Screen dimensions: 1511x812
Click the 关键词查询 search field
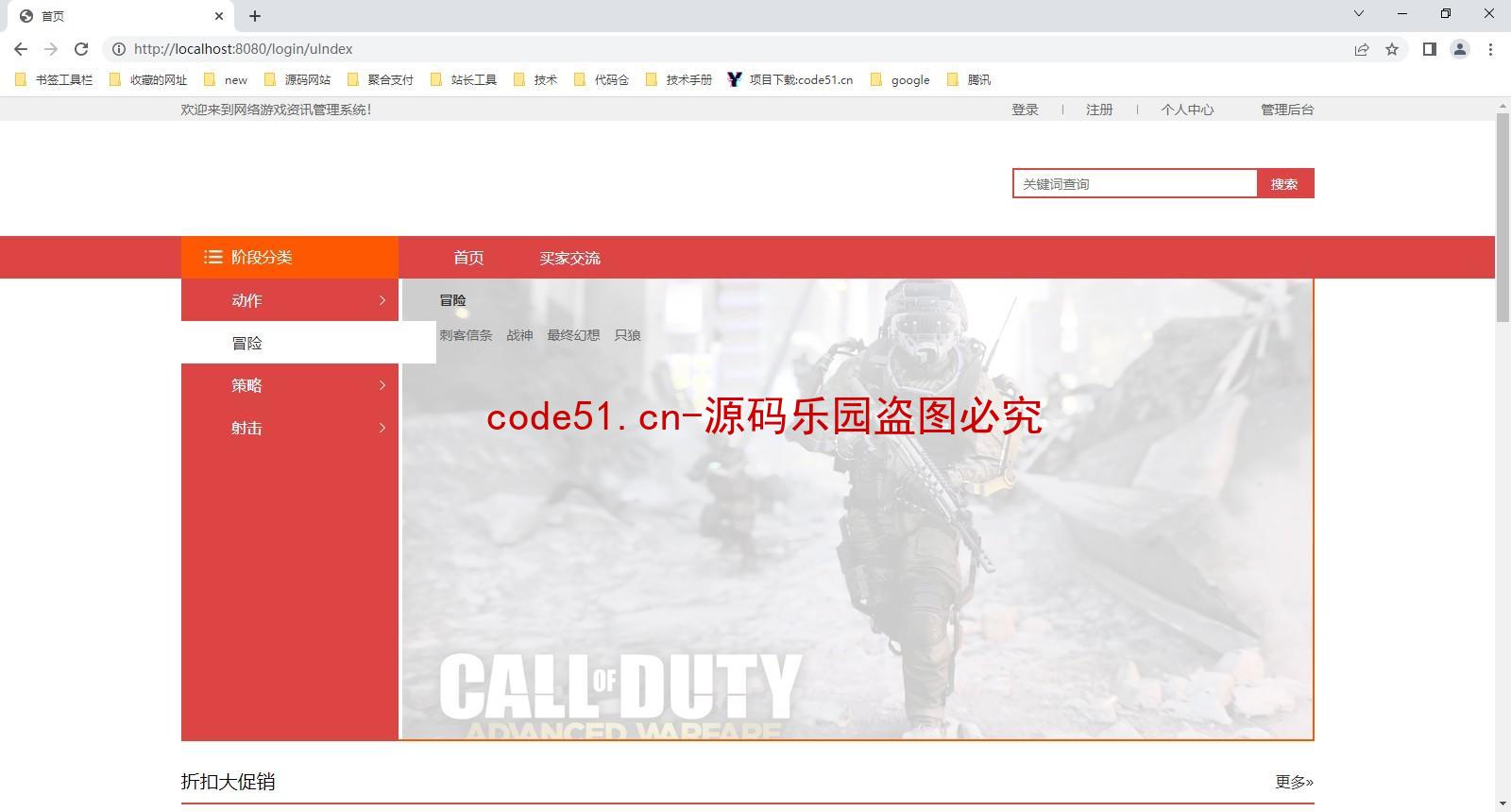click(x=1135, y=184)
